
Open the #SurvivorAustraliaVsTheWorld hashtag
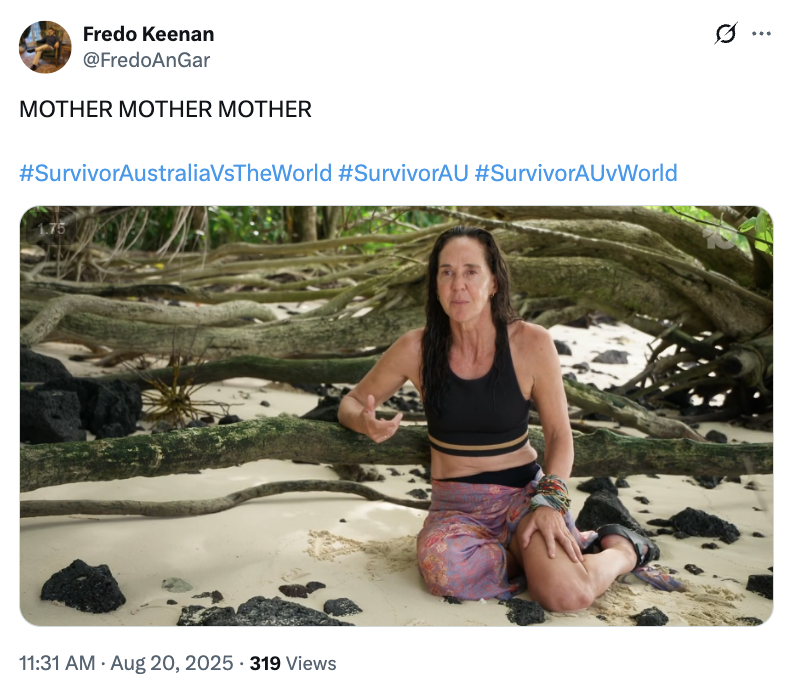coord(175,173)
